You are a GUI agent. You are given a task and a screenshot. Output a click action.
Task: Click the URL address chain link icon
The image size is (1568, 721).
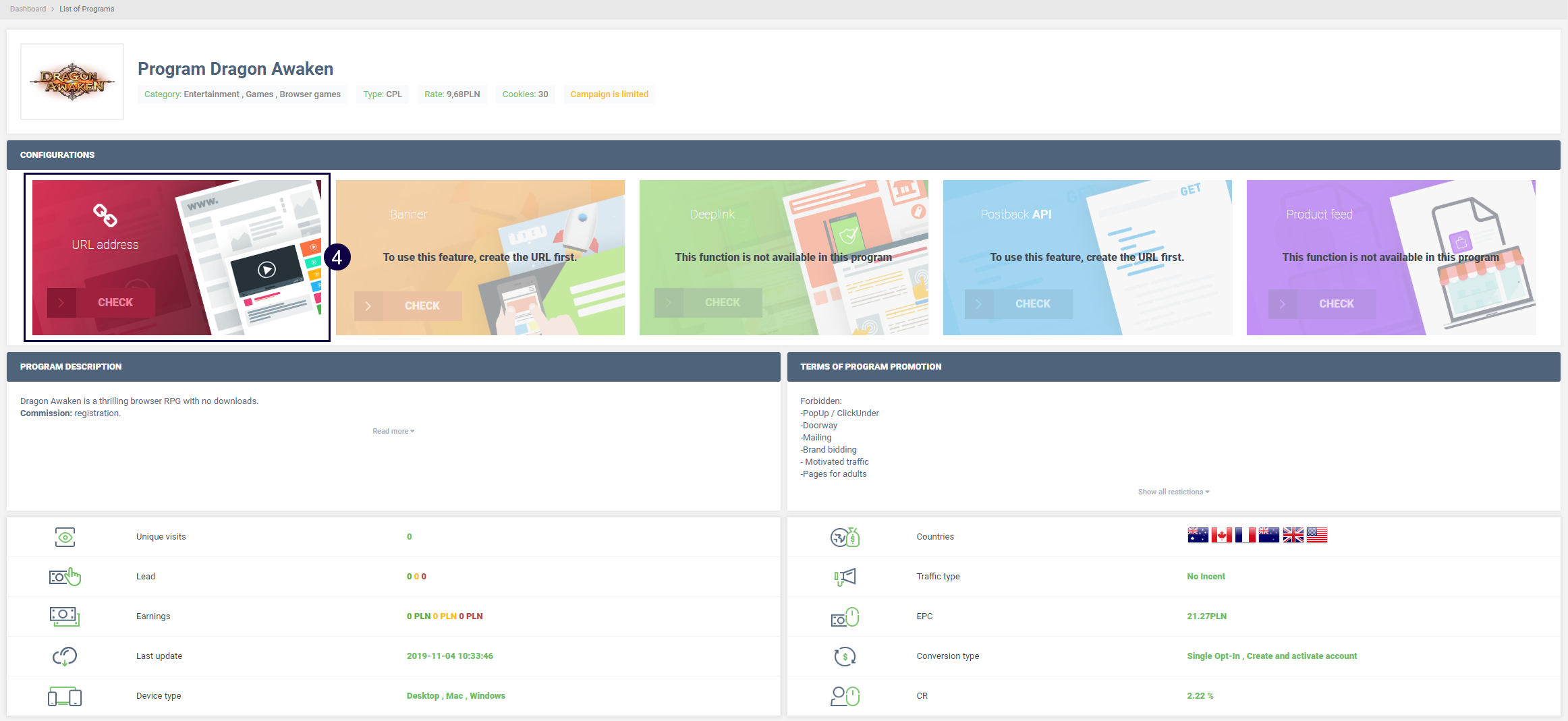105,215
